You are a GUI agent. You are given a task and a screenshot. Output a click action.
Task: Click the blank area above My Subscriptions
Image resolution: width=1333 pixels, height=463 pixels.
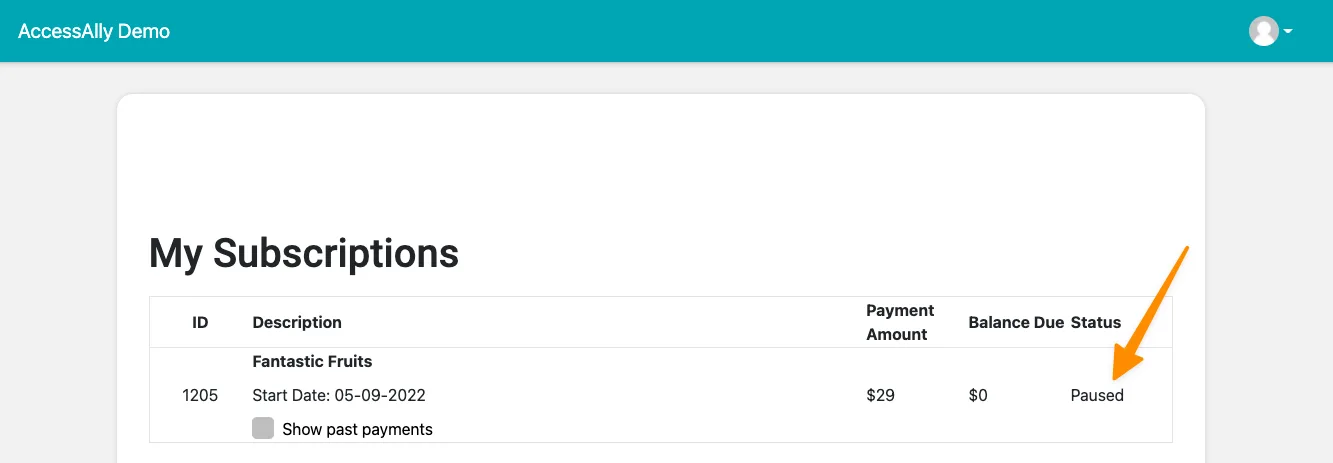point(660,160)
